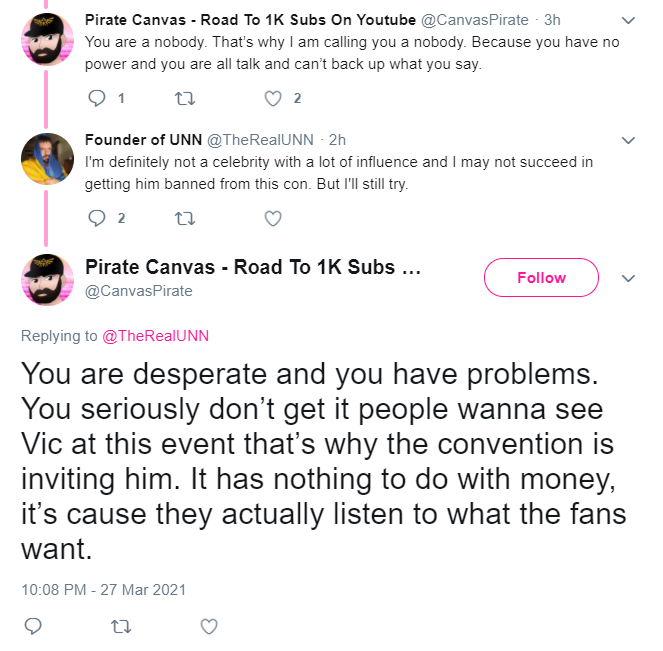Reply to the main 10:08 PM tweet

33,626
